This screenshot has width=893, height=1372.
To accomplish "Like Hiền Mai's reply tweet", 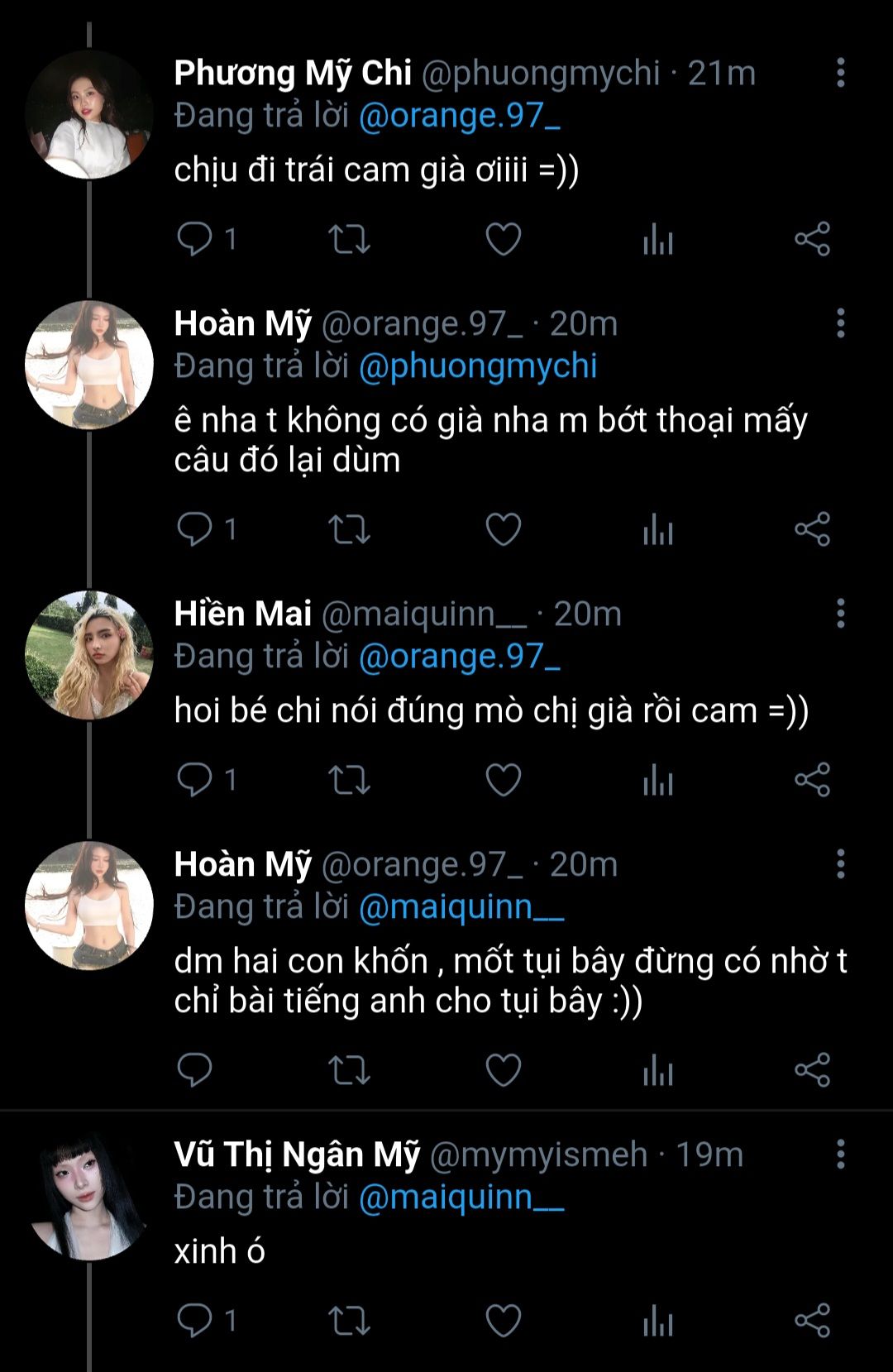I will [503, 780].
